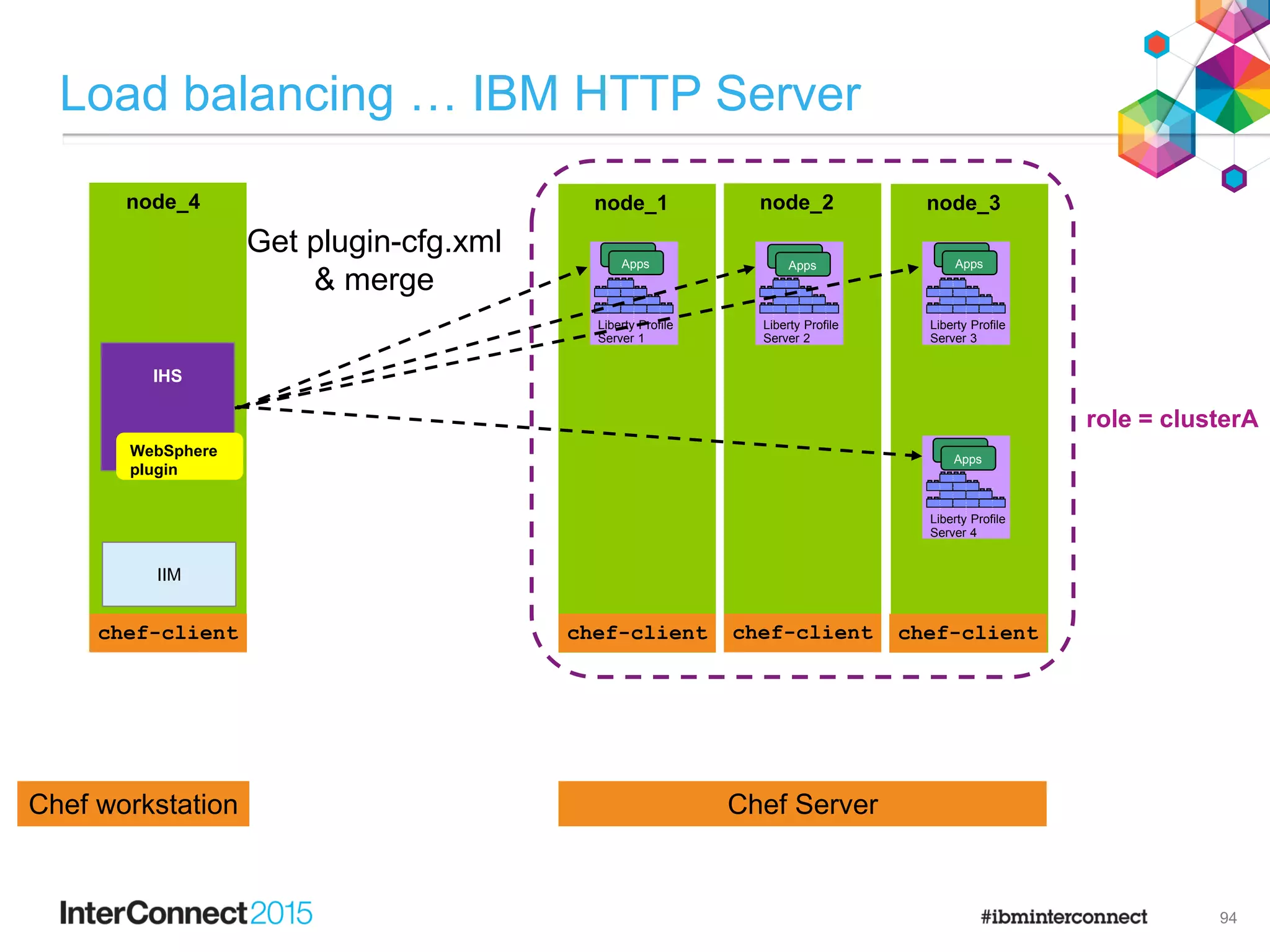
Task: Click the Chef Server bar
Action: (x=802, y=804)
